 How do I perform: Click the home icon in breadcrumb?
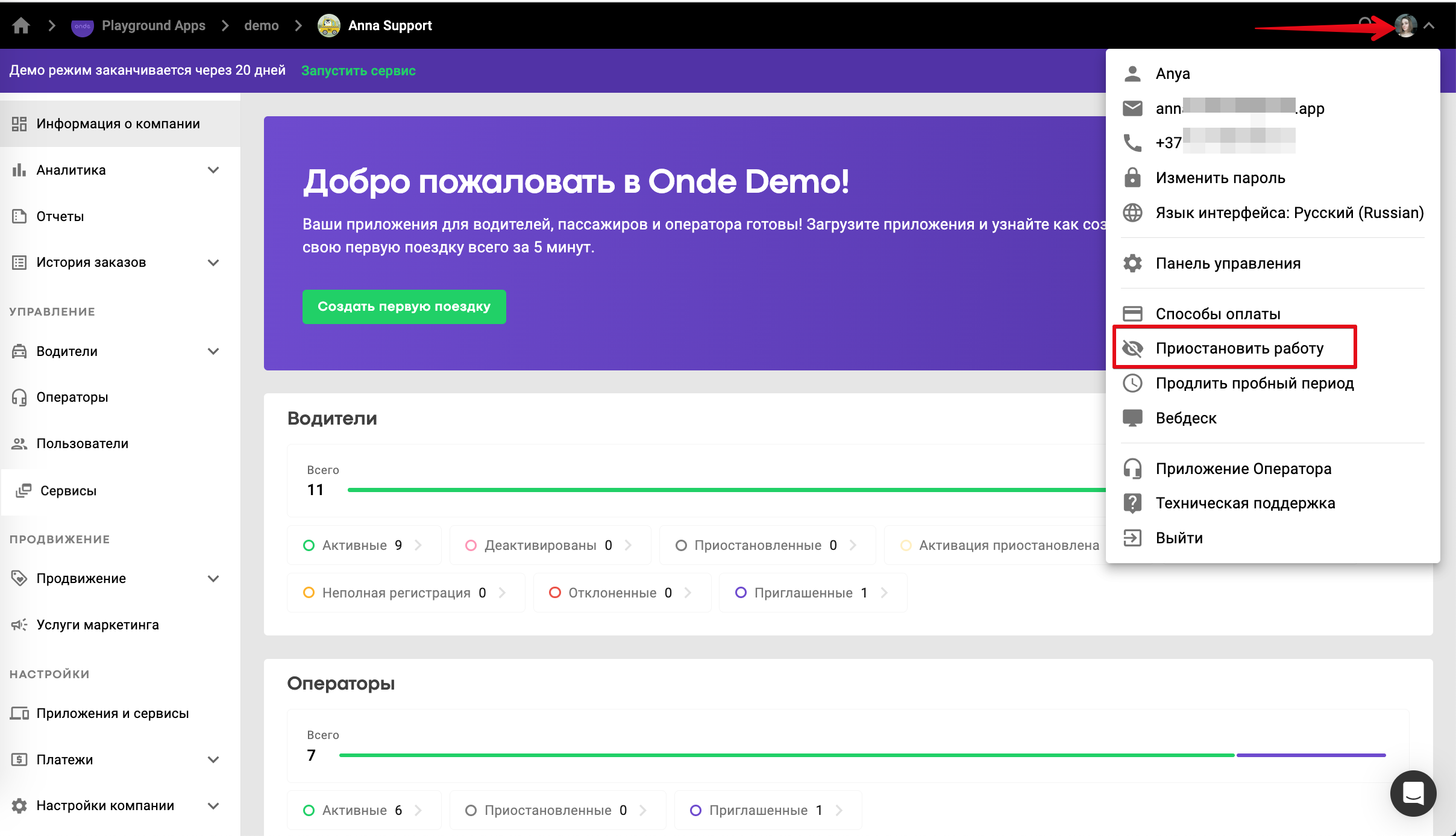tap(21, 25)
